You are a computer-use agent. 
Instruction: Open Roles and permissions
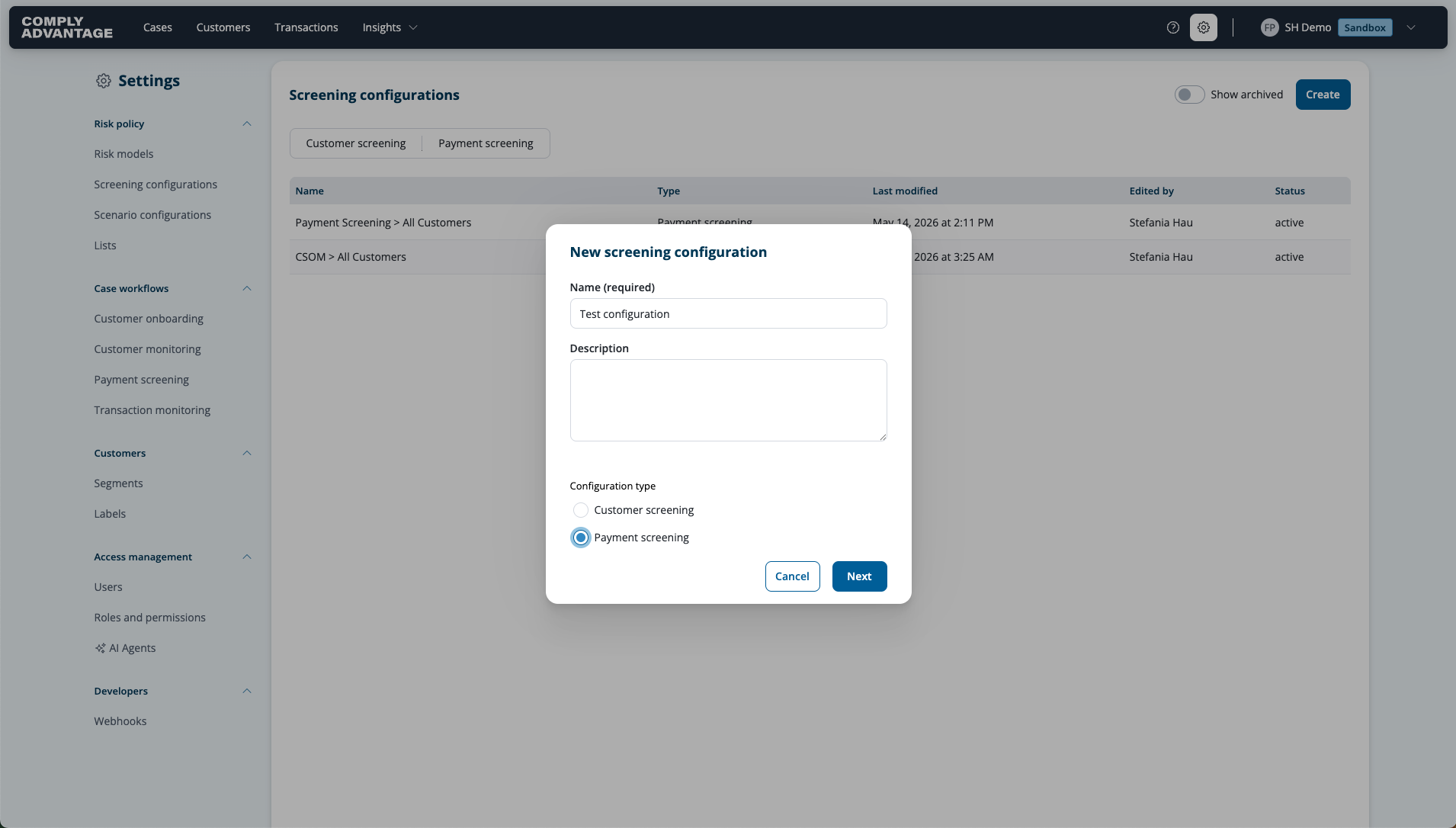click(149, 618)
